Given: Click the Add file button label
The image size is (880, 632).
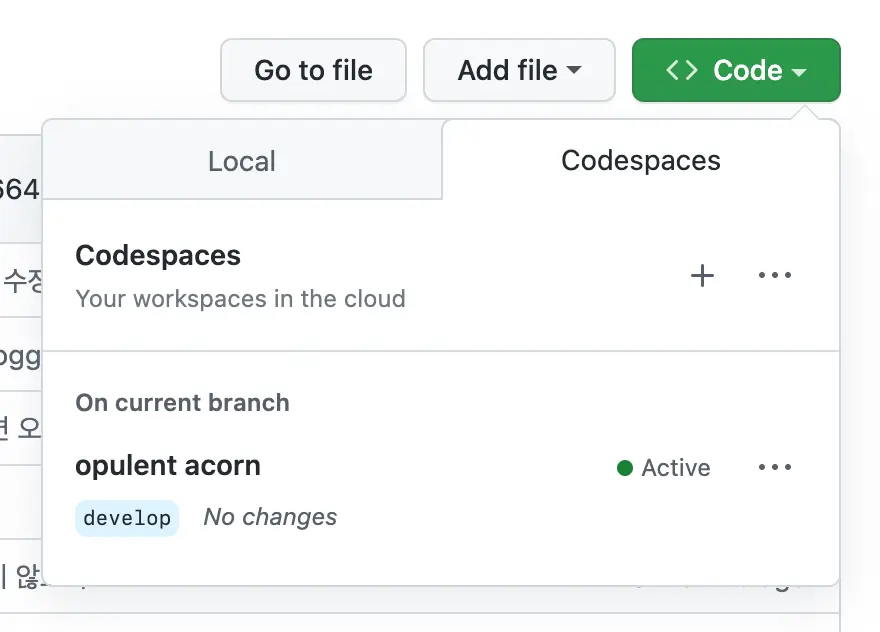Looking at the screenshot, I should click(508, 71).
